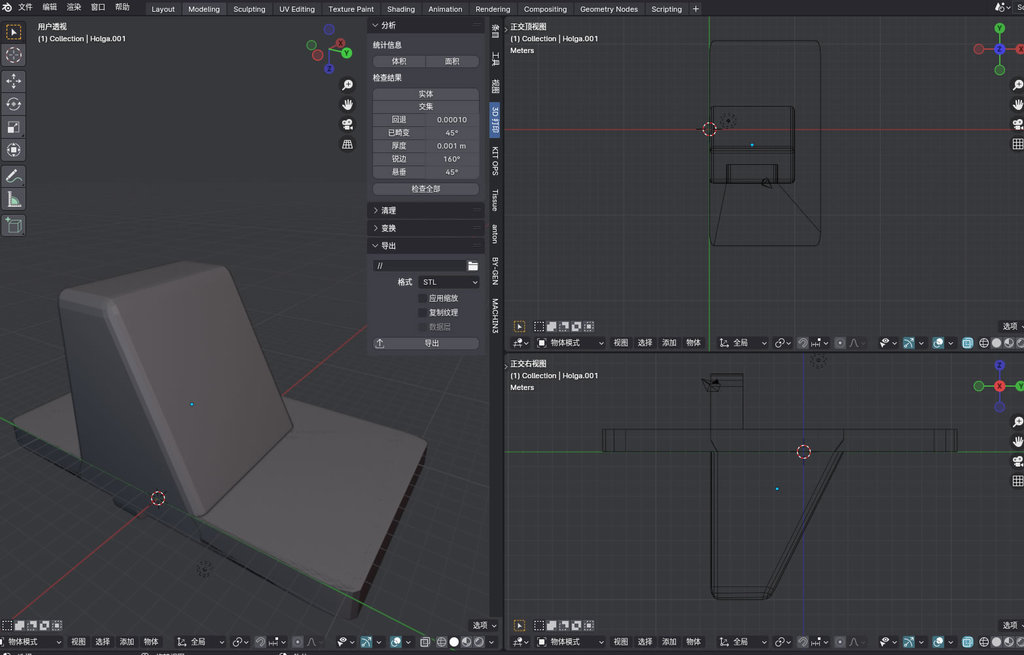This screenshot has width=1024, height=655.
Task: Open 物体模式 dropdown in perspective viewport
Action: click(31, 642)
